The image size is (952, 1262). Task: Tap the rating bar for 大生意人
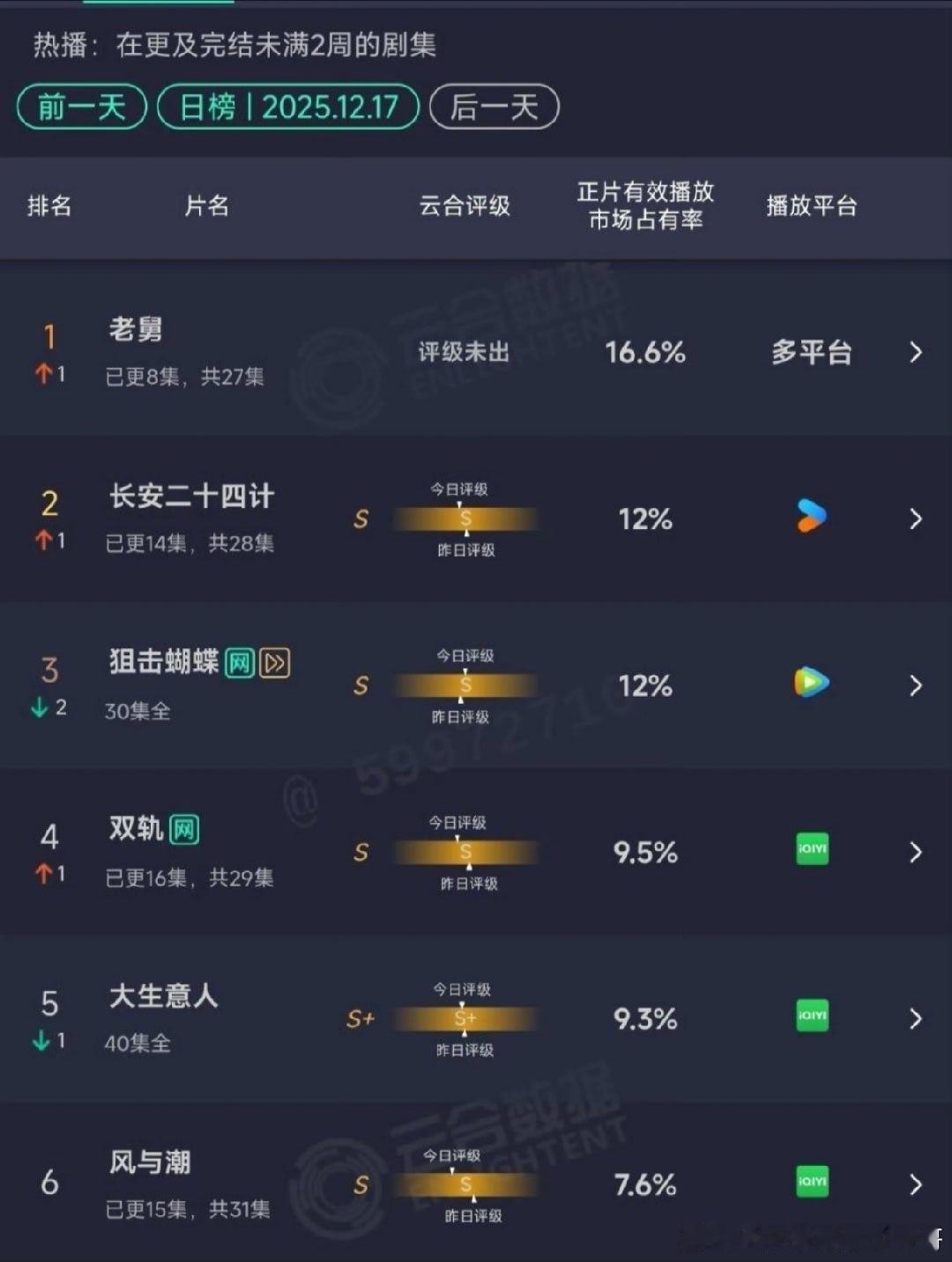point(465,1019)
